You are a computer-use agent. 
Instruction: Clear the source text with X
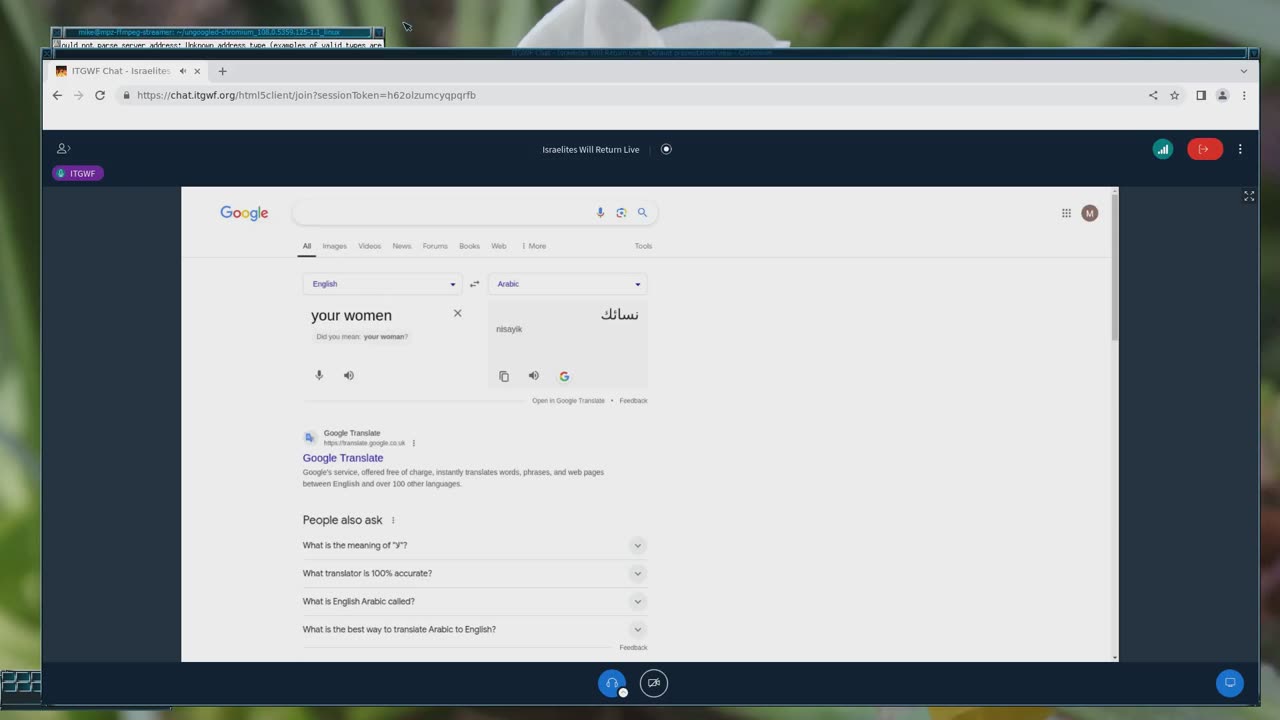click(458, 313)
